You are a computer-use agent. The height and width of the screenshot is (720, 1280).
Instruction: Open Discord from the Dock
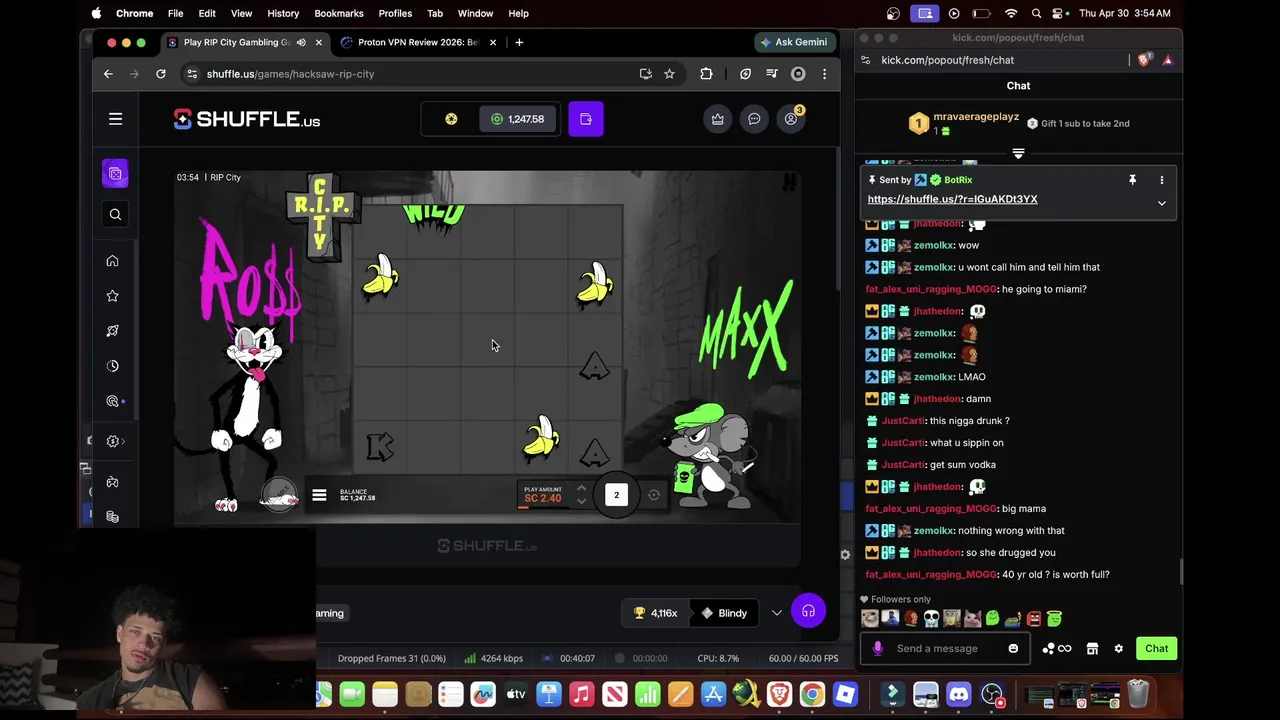tap(959, 693)
